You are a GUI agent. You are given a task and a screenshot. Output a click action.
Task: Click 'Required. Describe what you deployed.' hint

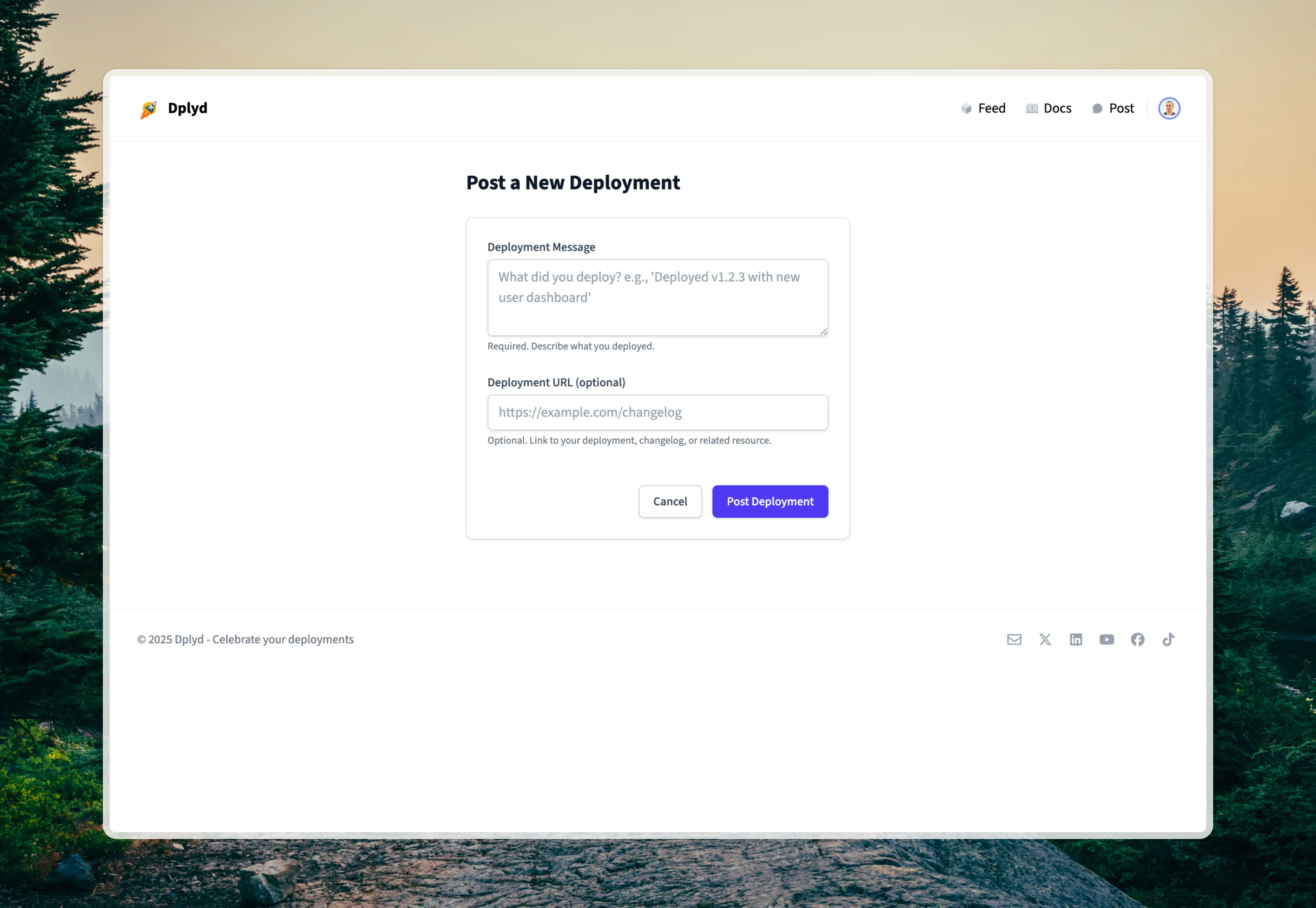point(571,346)
